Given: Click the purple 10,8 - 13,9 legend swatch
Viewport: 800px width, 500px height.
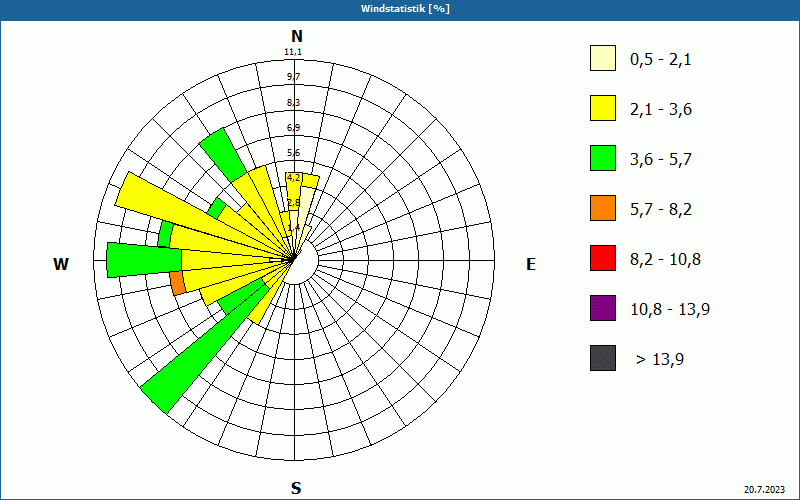Looking at the screenshot, I should click(603, 308).
